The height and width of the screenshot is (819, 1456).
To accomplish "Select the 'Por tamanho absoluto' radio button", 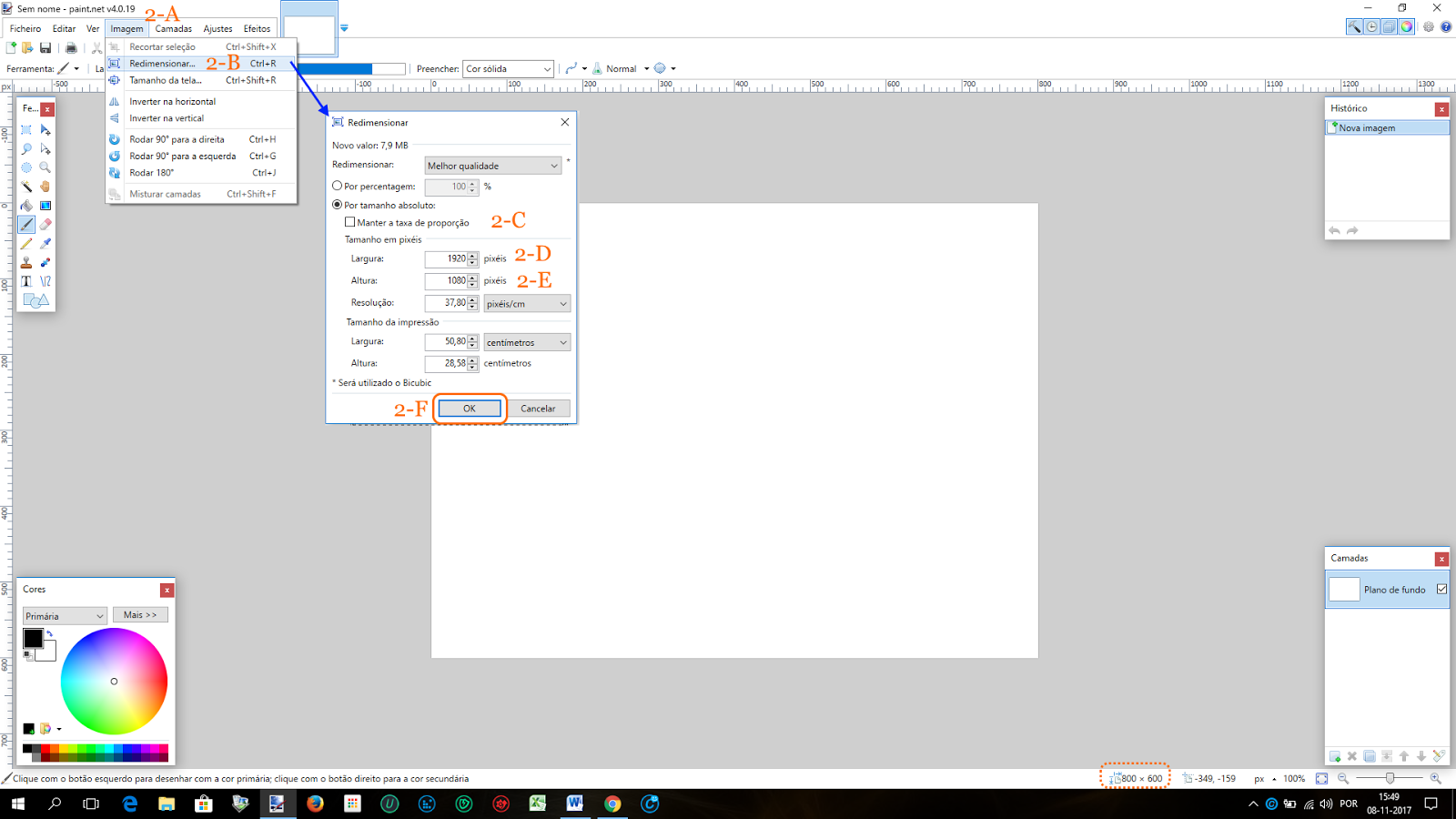I will click(x=338, y=205).
